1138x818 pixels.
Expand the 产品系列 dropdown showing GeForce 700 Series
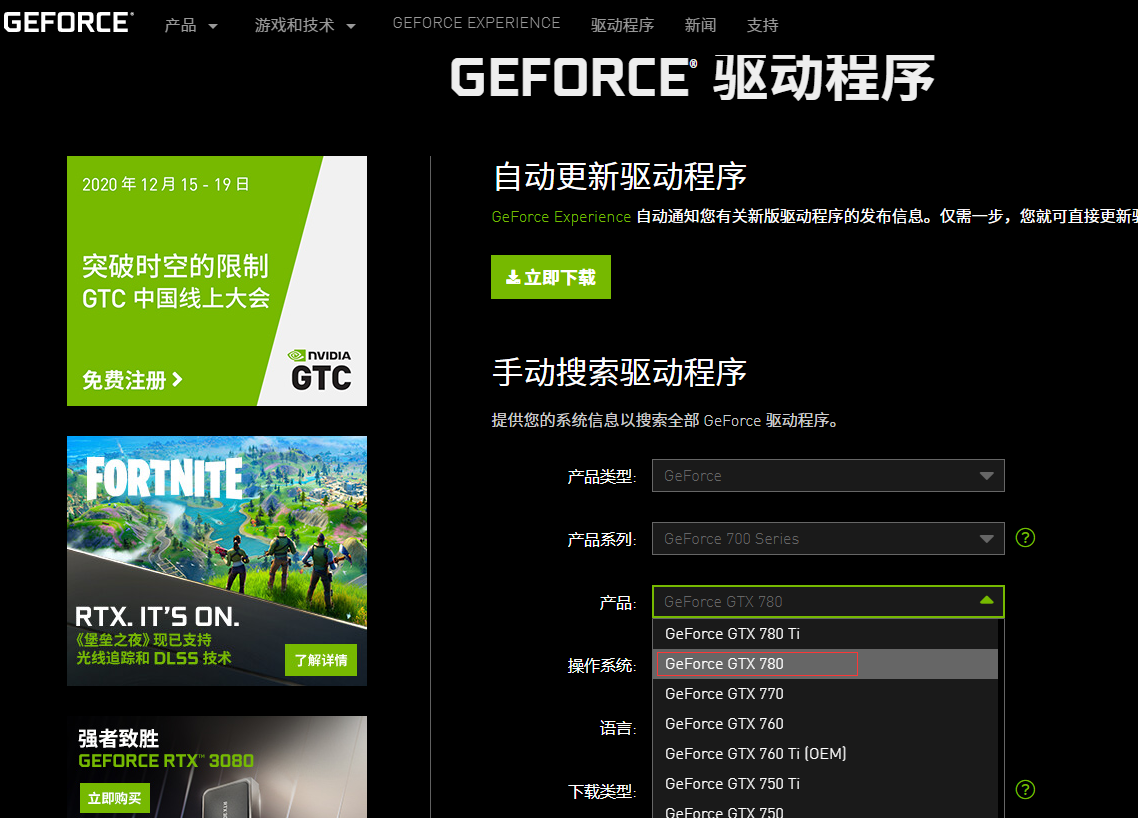click(x=827, y=539)
